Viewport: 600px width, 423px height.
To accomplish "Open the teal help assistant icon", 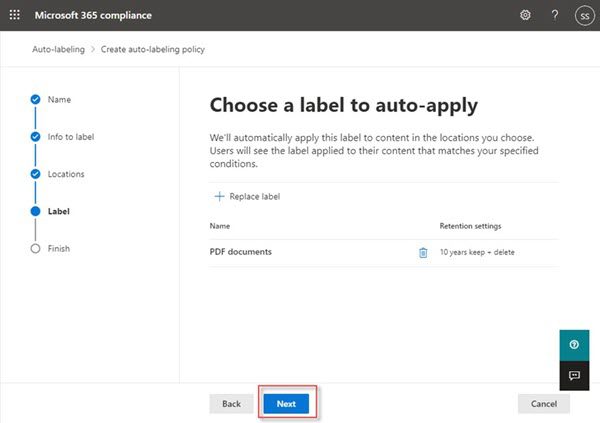I will click(x=574, y=345).
